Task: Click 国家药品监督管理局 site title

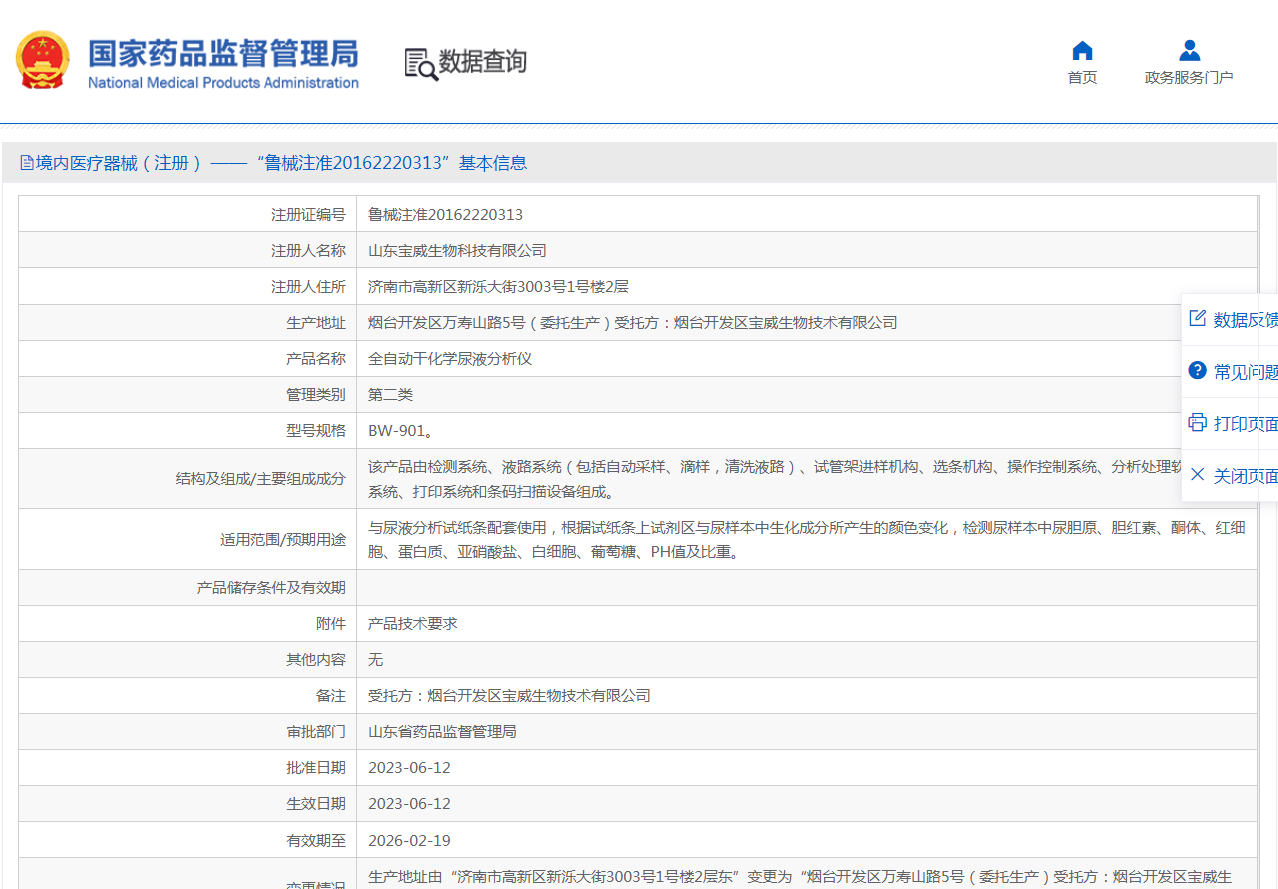Action: 223,53
